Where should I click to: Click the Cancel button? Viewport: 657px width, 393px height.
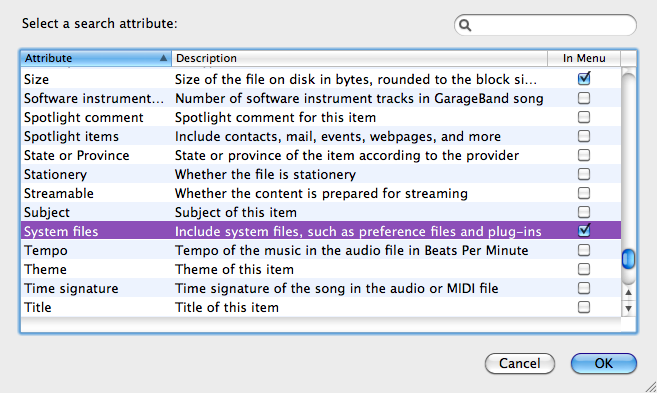pos(520,363)
